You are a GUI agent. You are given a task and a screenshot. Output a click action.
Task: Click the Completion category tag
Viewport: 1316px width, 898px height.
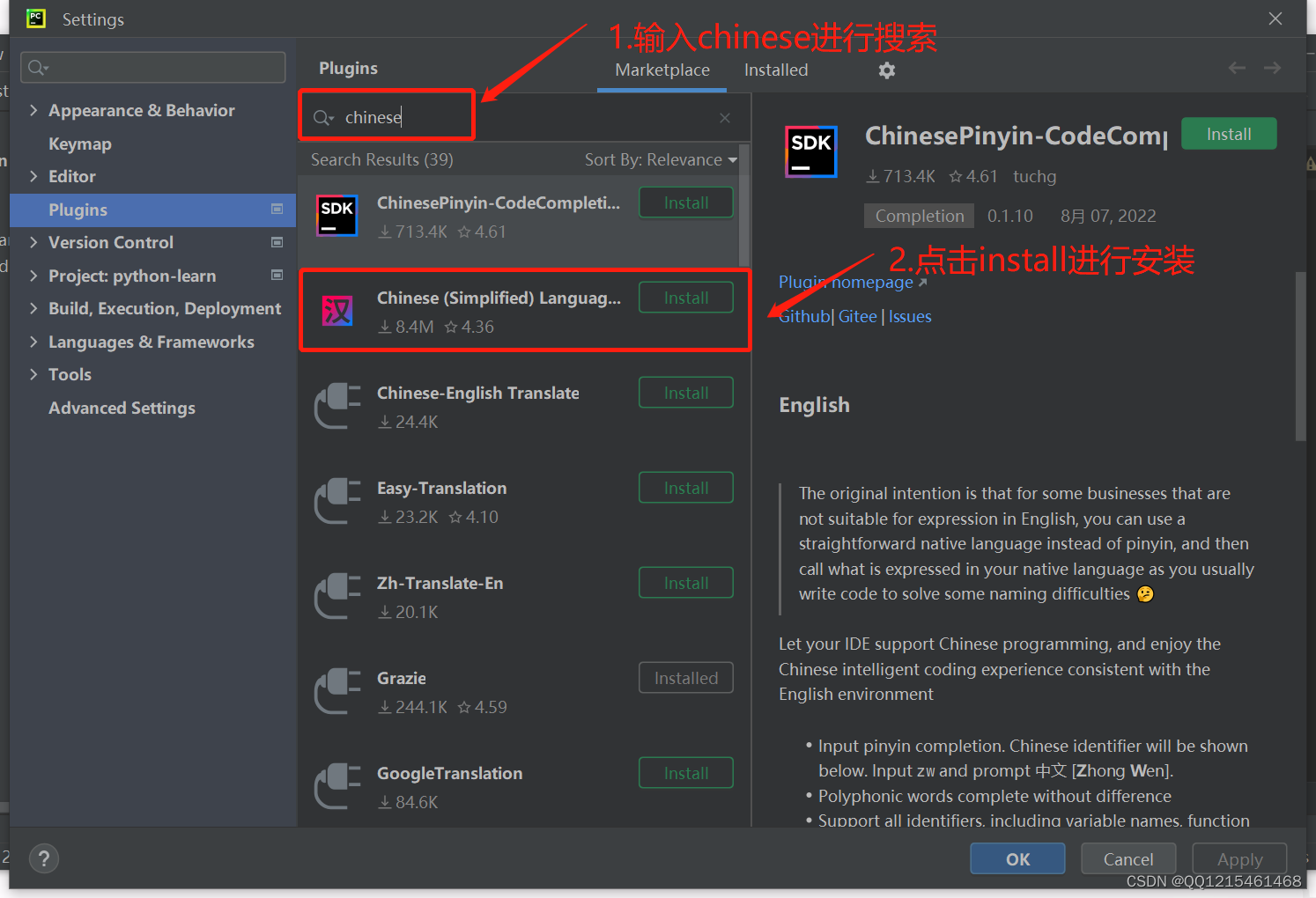[x=920, y=216]
